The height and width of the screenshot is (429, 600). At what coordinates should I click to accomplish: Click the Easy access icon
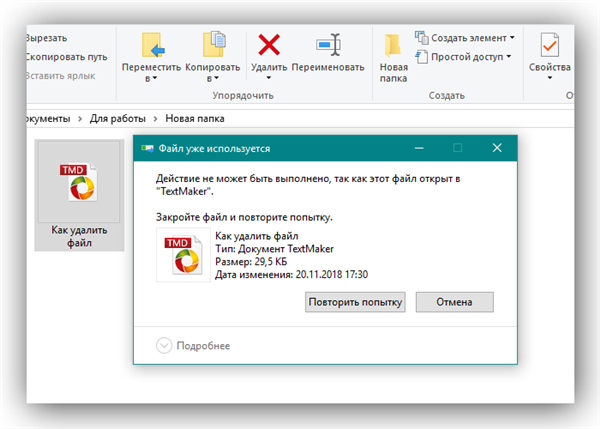point(422,57)
